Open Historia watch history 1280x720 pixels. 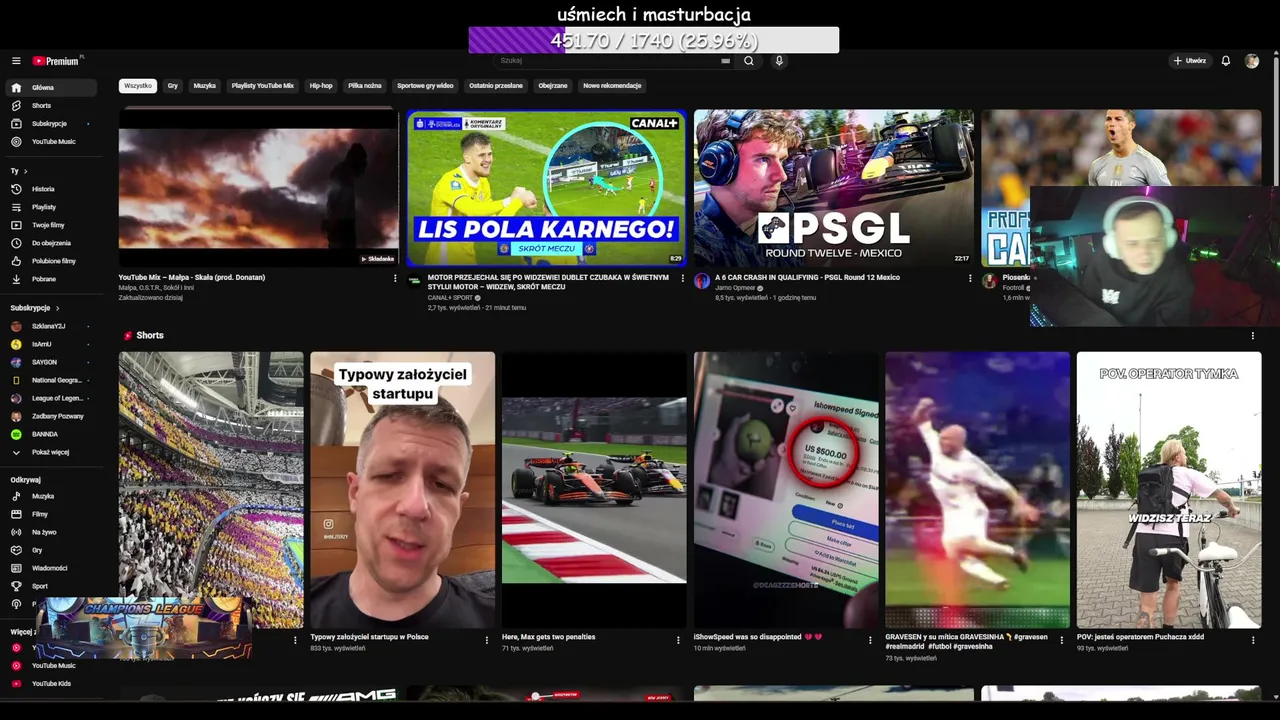53,189
